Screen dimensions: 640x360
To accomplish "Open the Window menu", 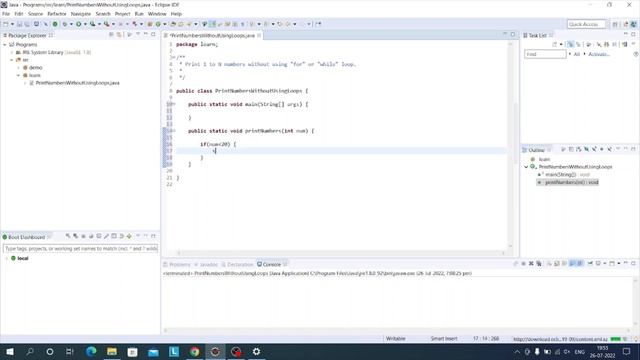I will click(x=157, y=14).
